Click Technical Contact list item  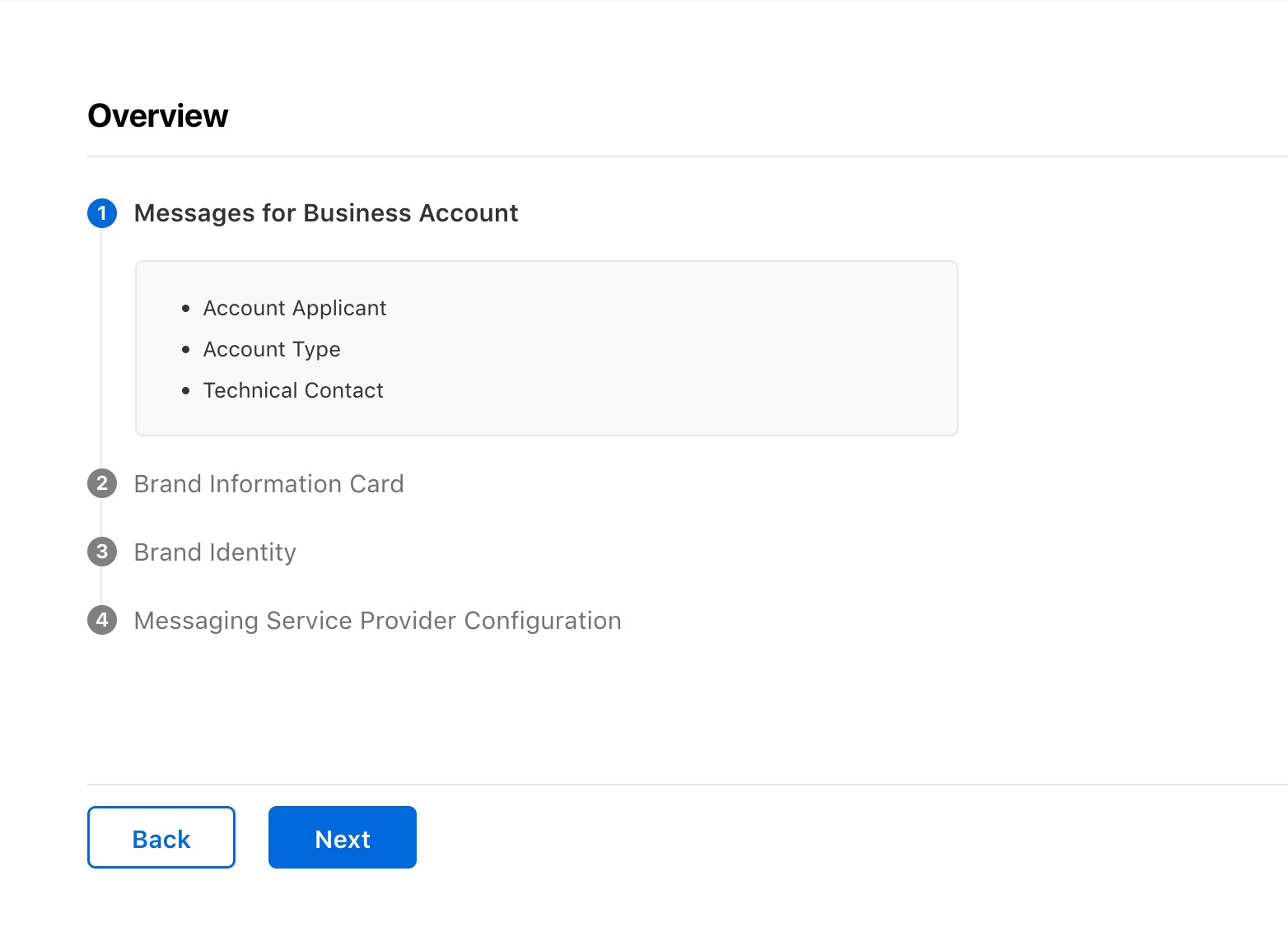293,390
